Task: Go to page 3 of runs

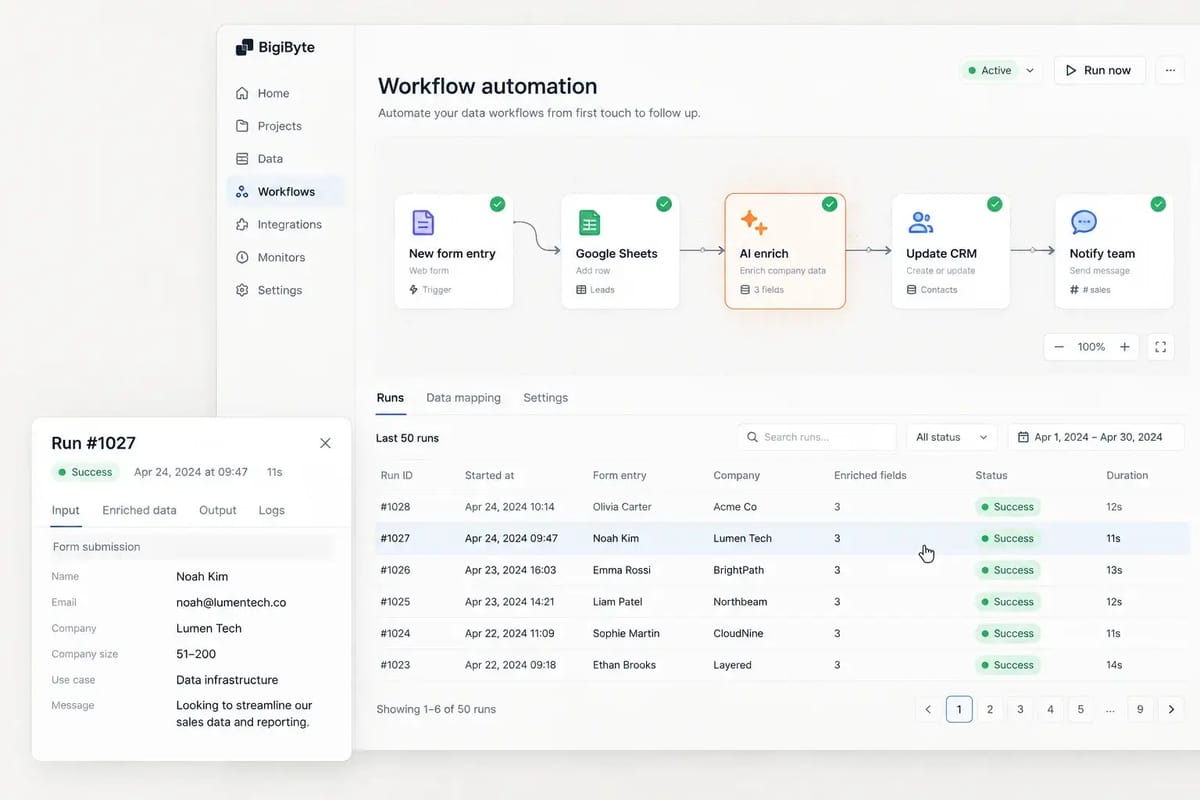Action: click(1020, 710)
